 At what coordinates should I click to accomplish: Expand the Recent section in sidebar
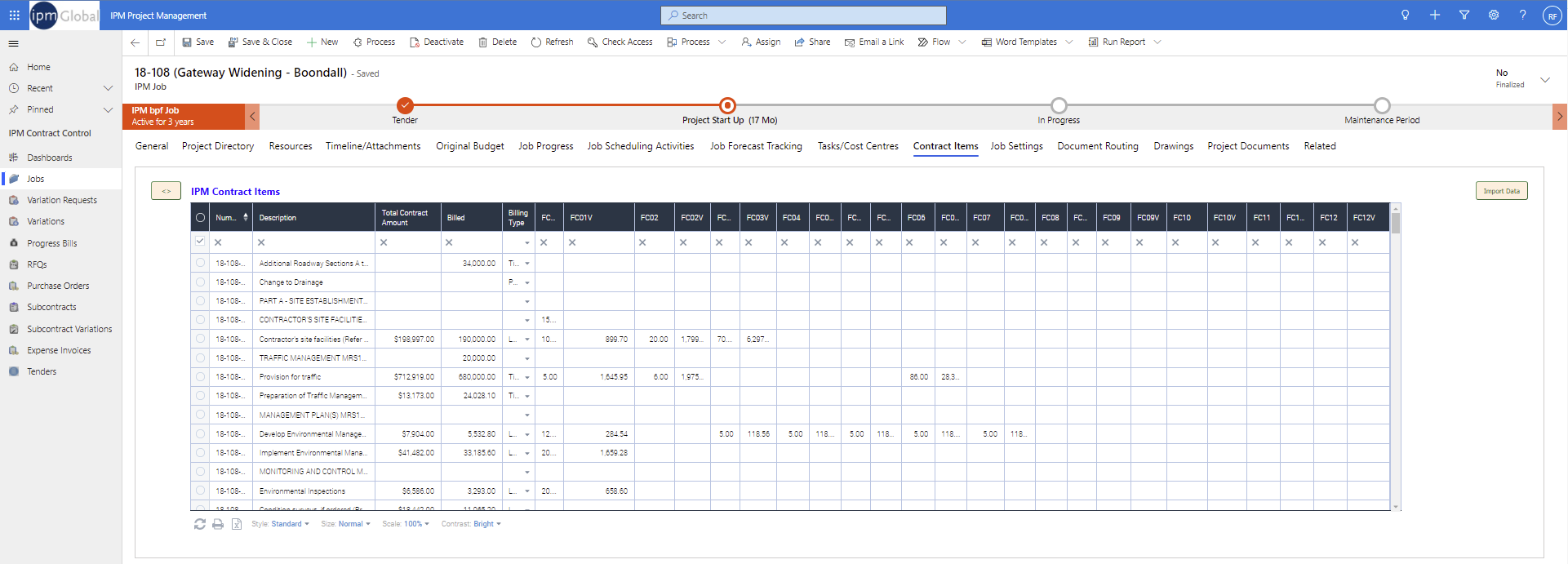tap(108, 88)
